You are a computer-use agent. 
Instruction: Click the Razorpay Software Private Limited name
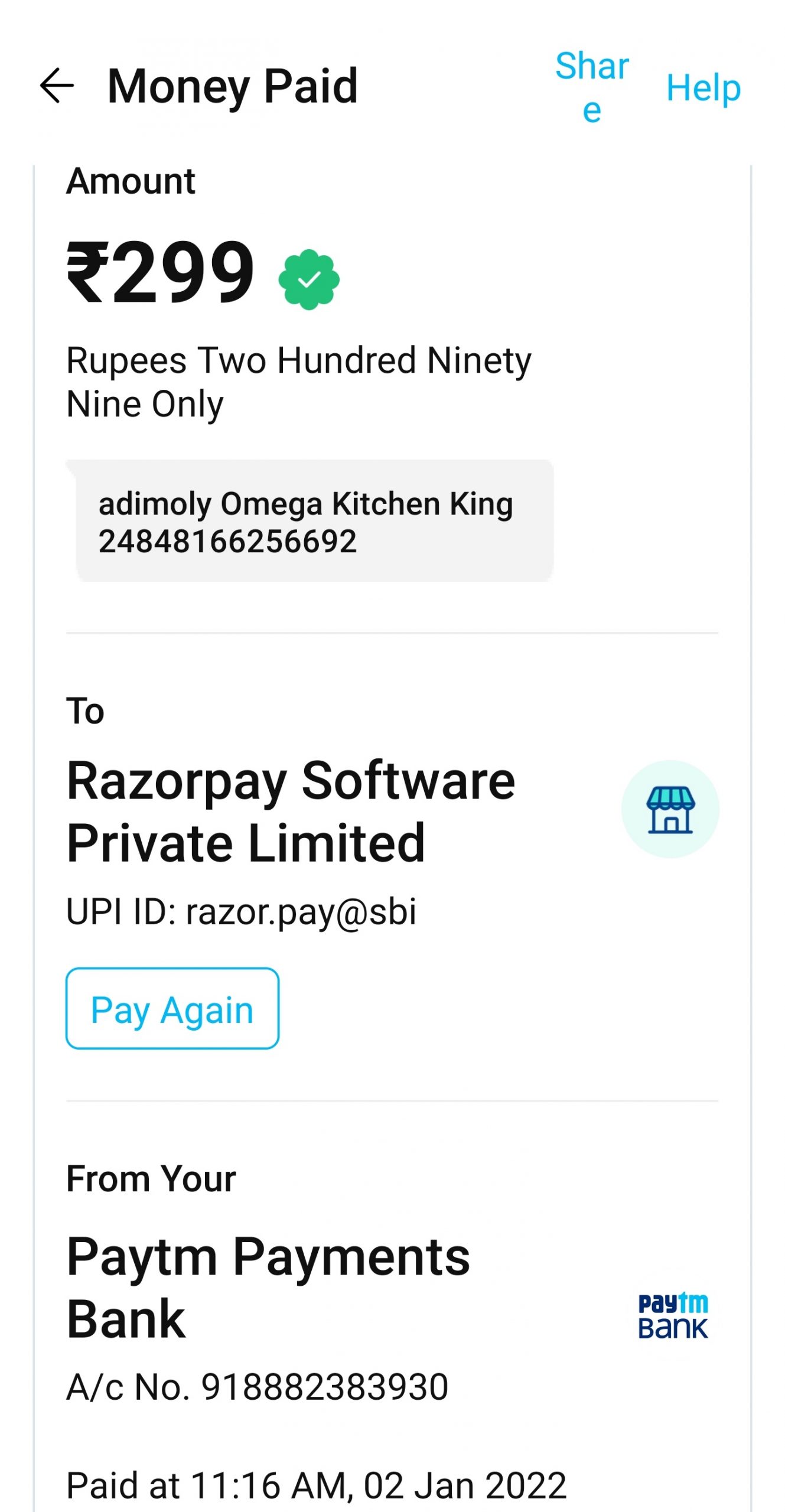[x=291, y=811]
